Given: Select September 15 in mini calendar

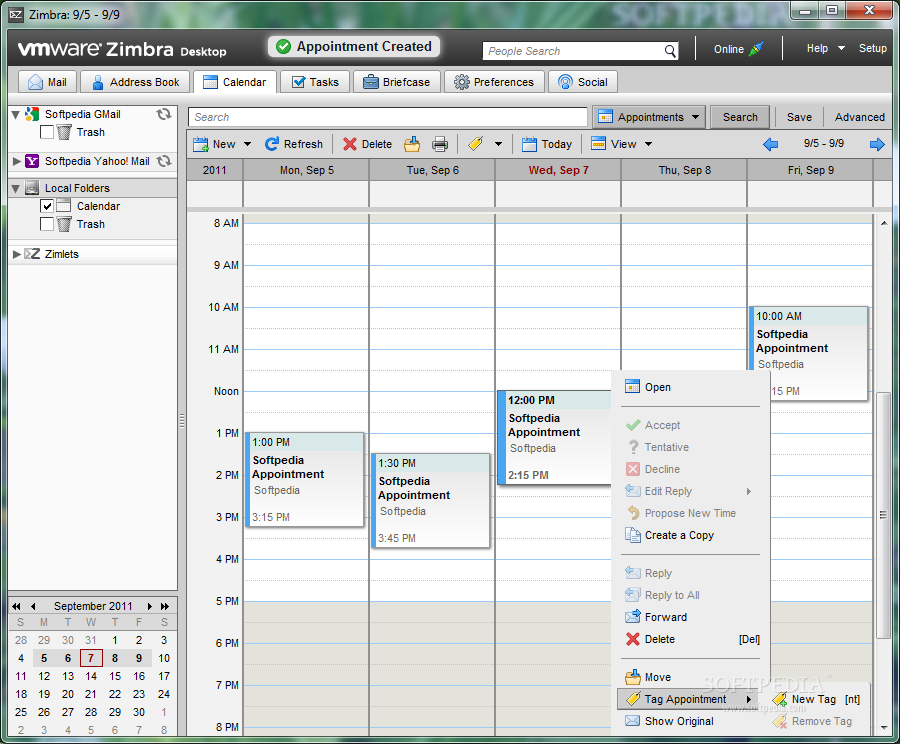Looking at the screenshot, I should click(x=115, y=676).
